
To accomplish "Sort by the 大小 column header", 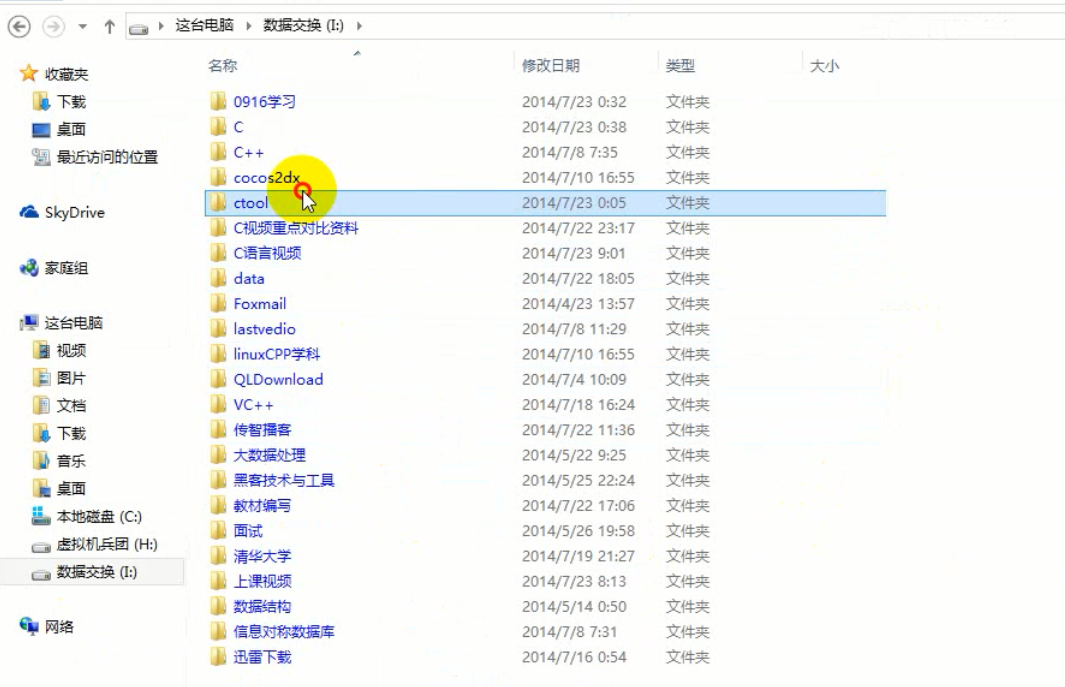I will [825, 65].
